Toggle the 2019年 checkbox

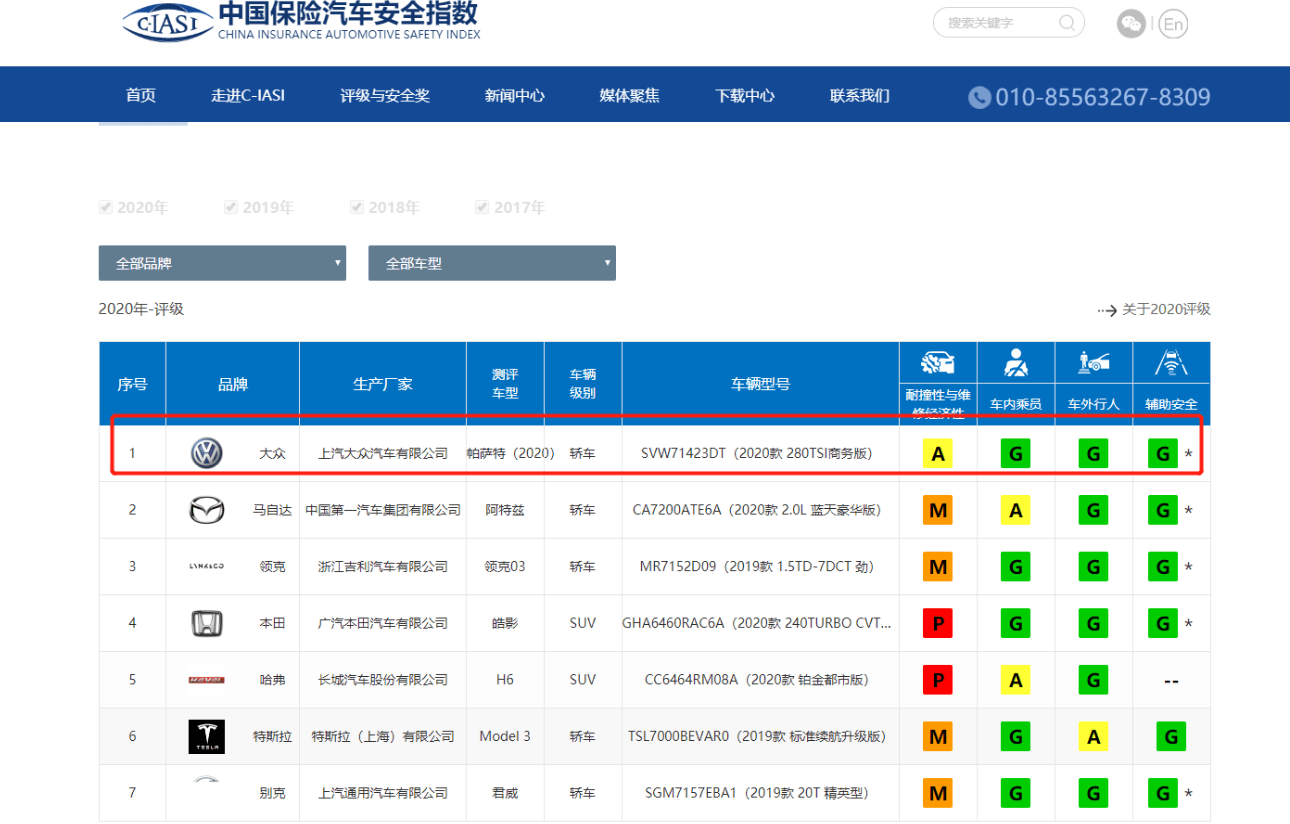(x=231, y=207)
